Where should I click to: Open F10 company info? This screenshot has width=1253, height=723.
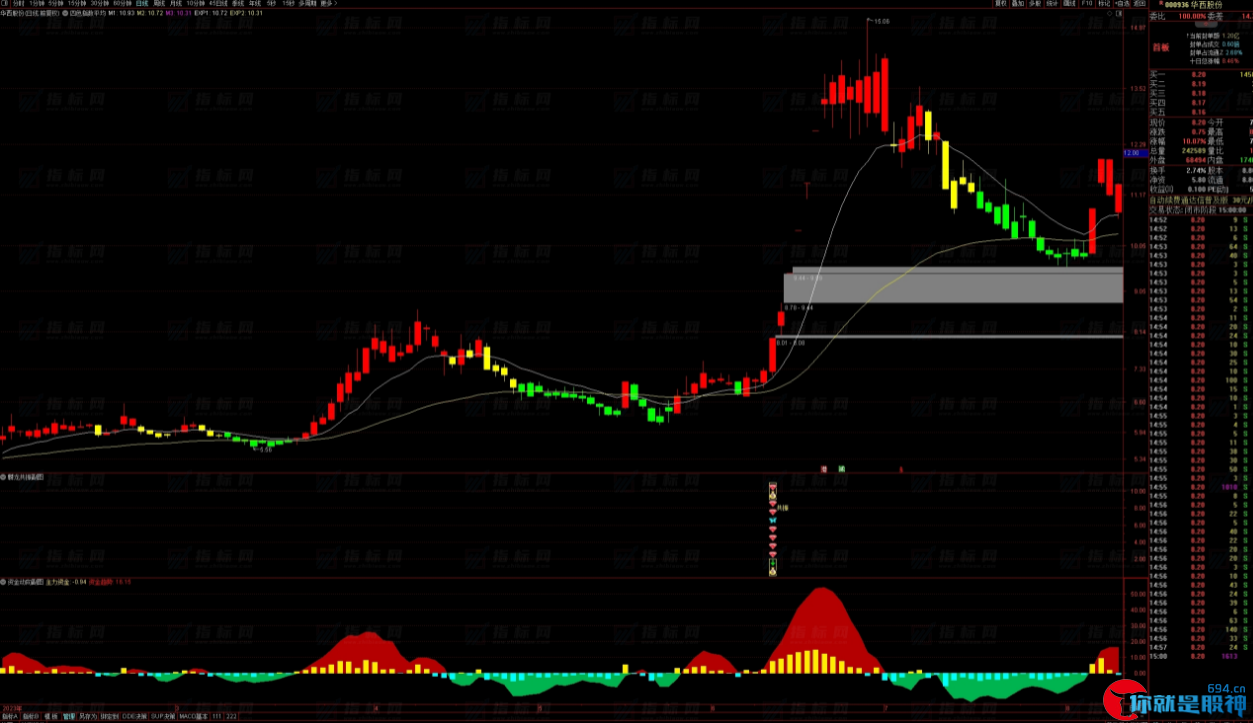(1087, 4)
